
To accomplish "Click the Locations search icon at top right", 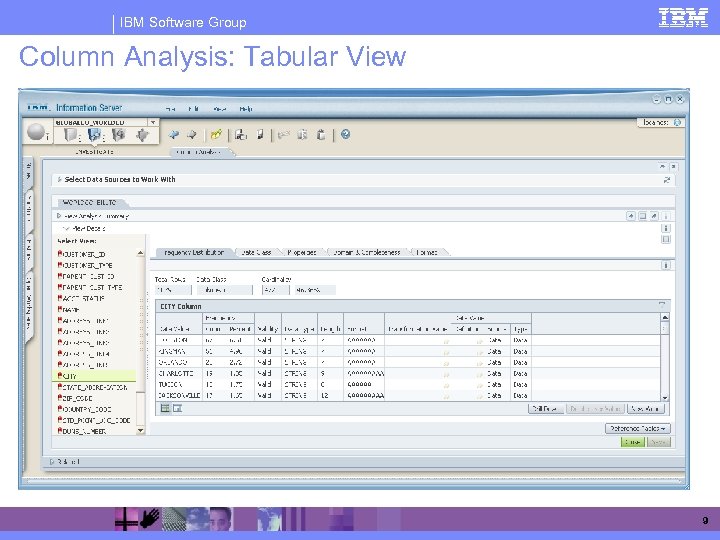I will click(677, 122).
